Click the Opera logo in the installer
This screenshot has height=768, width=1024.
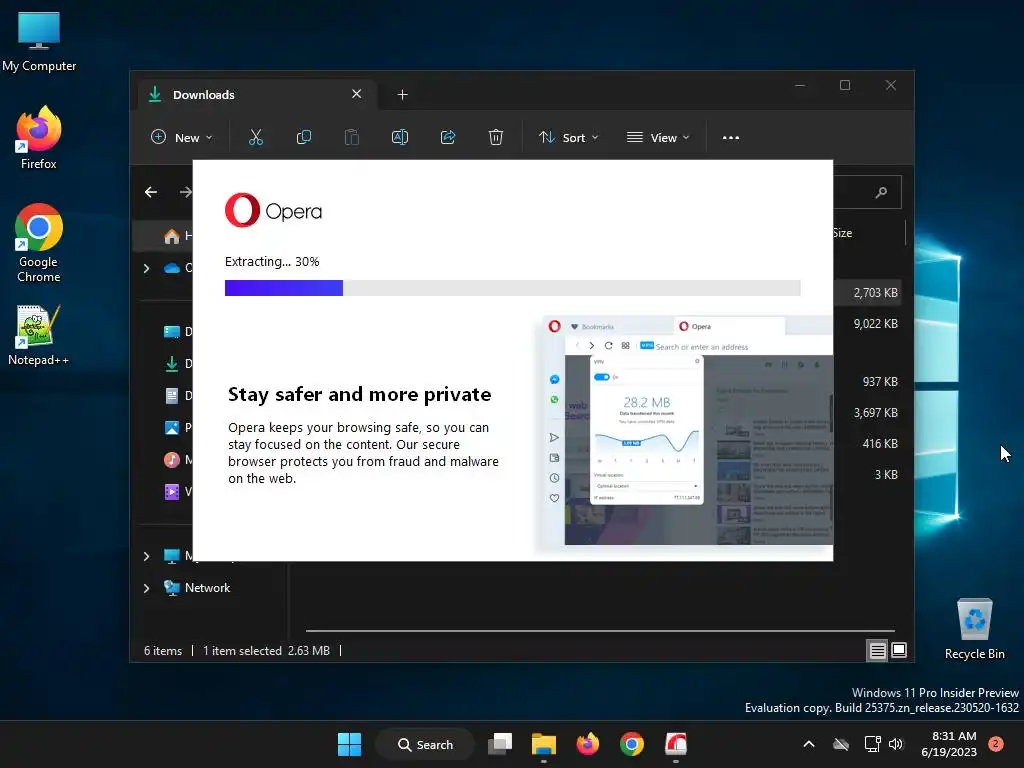coord(273,210)
